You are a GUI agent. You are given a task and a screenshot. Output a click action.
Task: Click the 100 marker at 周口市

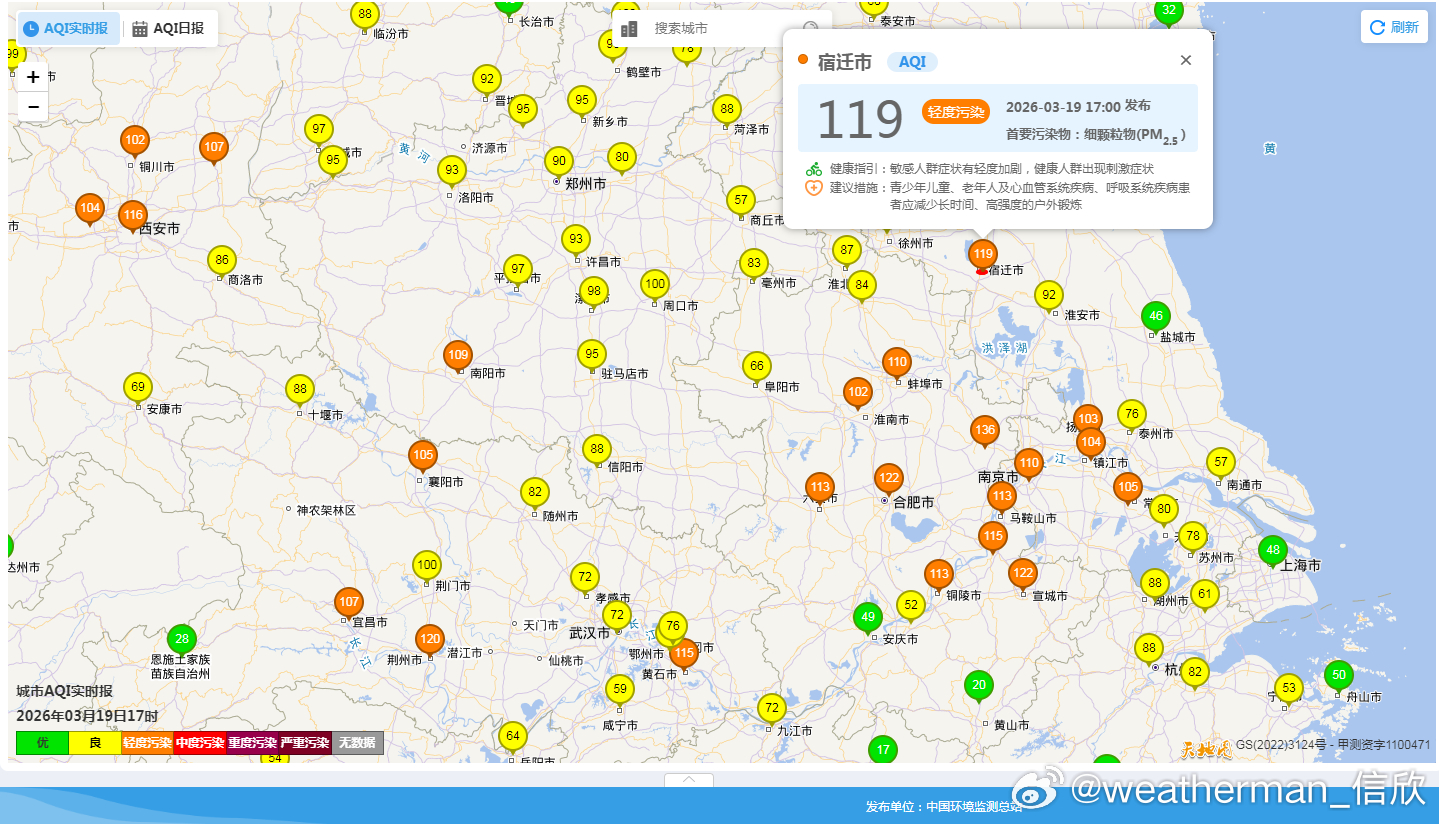[x=654, y=286]
